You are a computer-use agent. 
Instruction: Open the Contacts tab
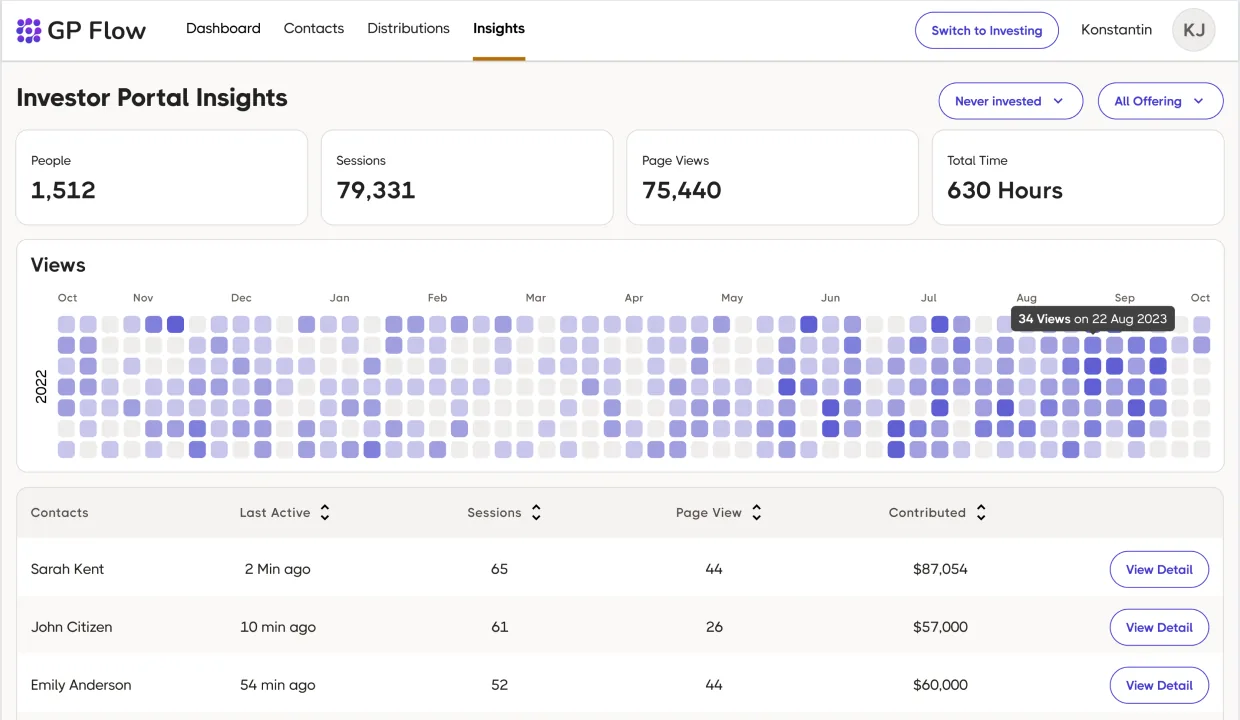click(x=314, y=28)
